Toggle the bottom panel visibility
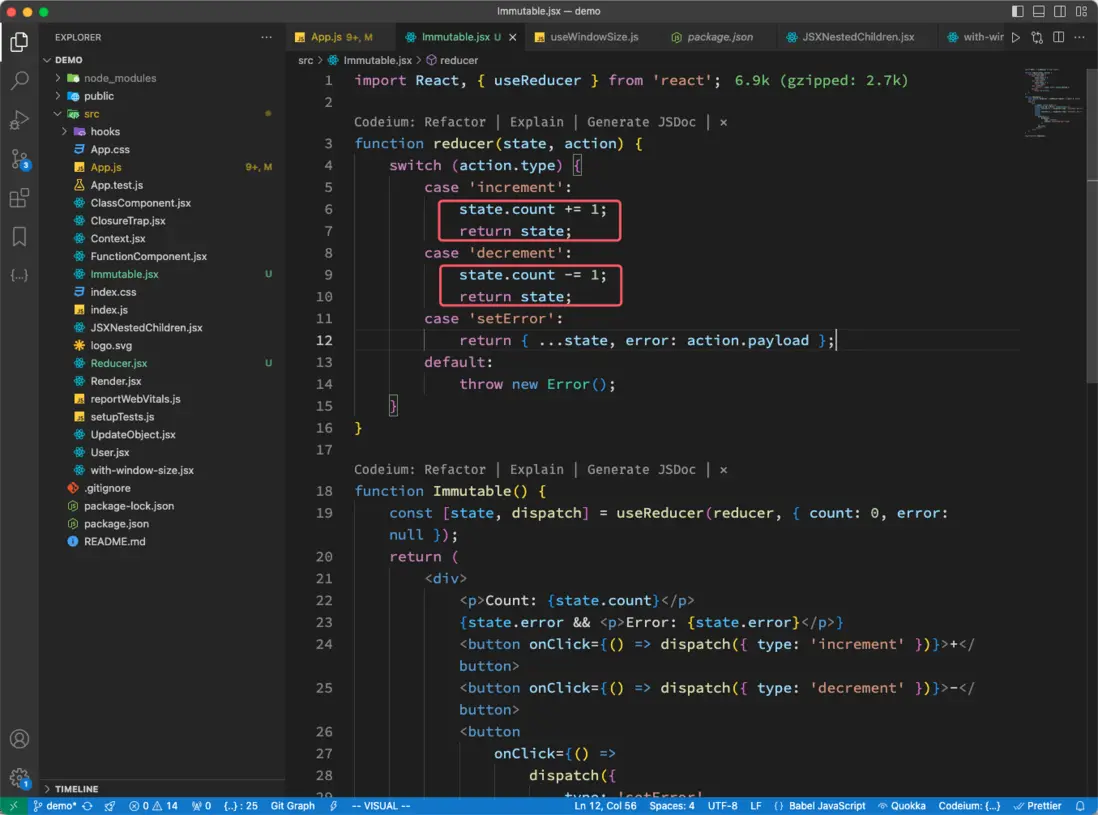Viewport: 1098px width, 815px height. pos(1039,11)
